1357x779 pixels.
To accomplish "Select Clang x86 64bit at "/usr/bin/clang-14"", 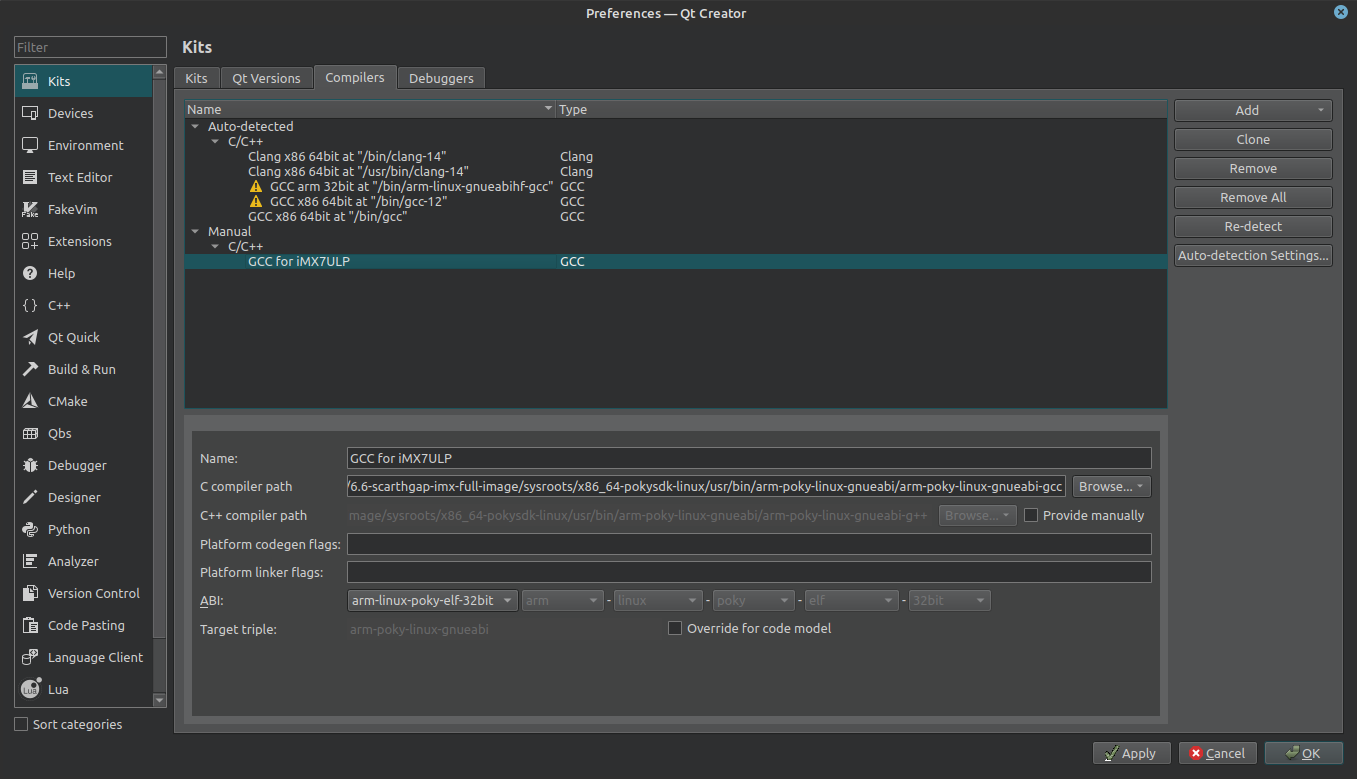I will tap(358, 171).
